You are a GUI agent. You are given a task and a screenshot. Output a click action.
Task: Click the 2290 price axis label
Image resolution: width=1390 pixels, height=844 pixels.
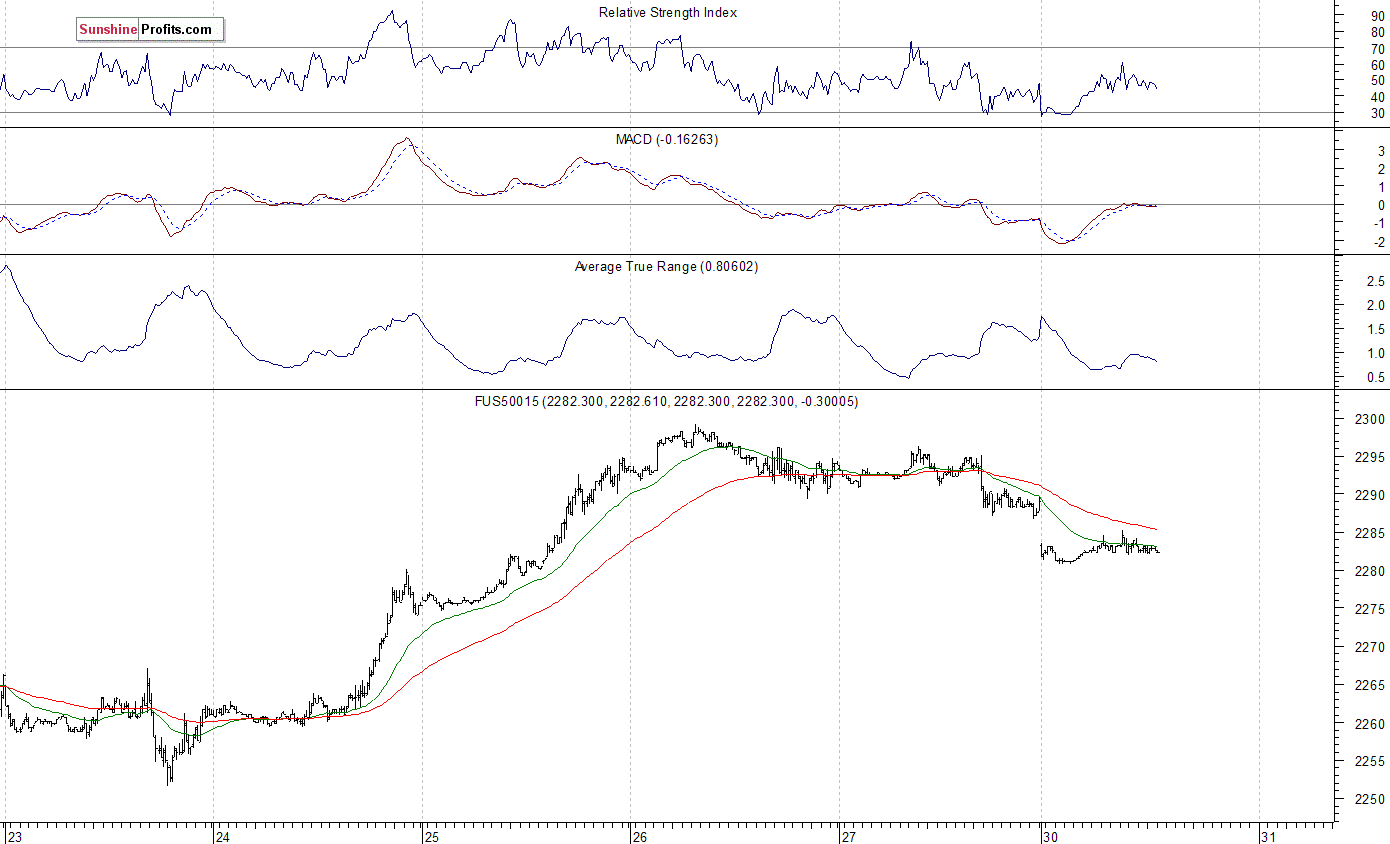click(1369, 495)
